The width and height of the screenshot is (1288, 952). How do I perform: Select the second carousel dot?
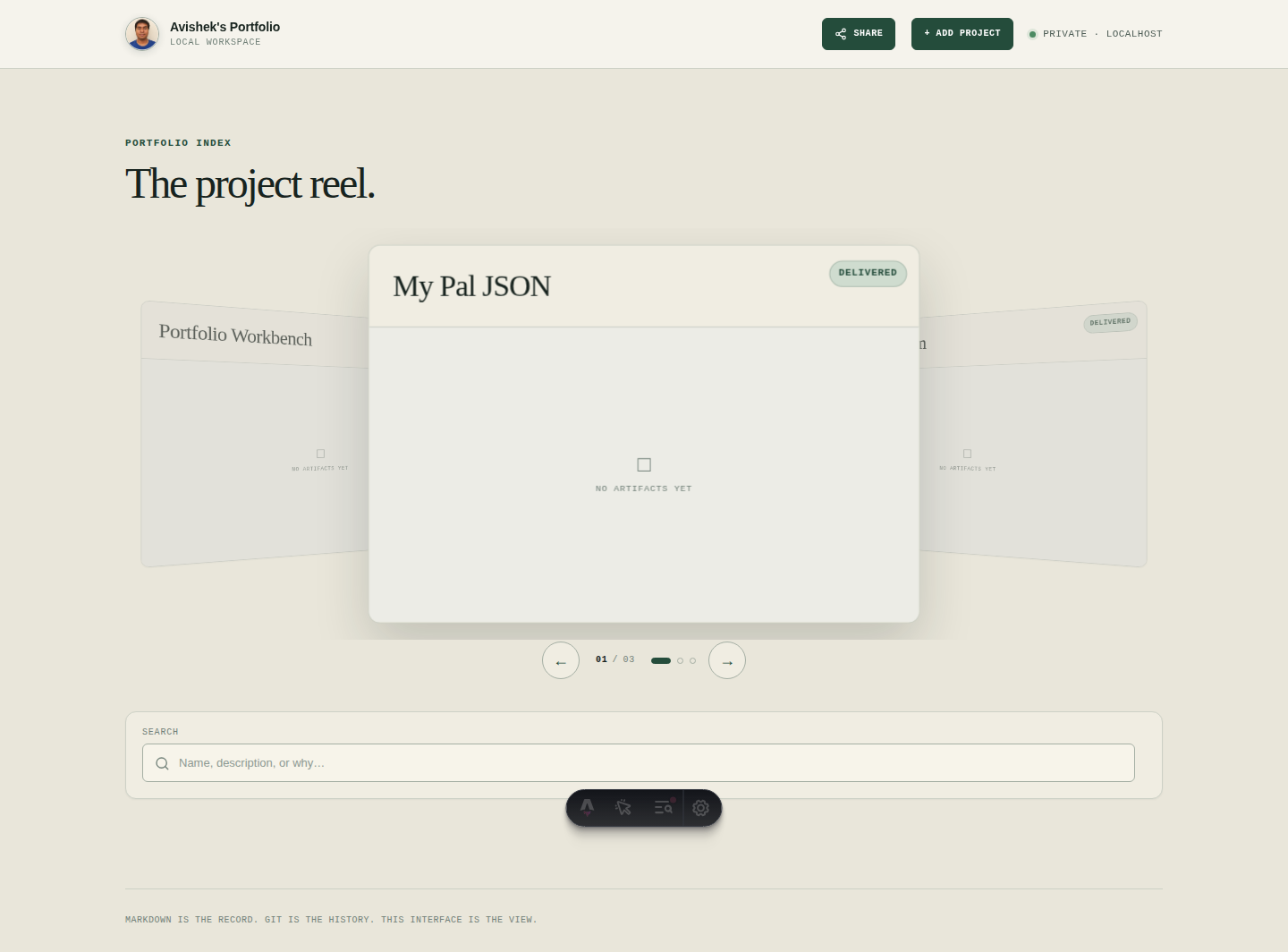680,660
